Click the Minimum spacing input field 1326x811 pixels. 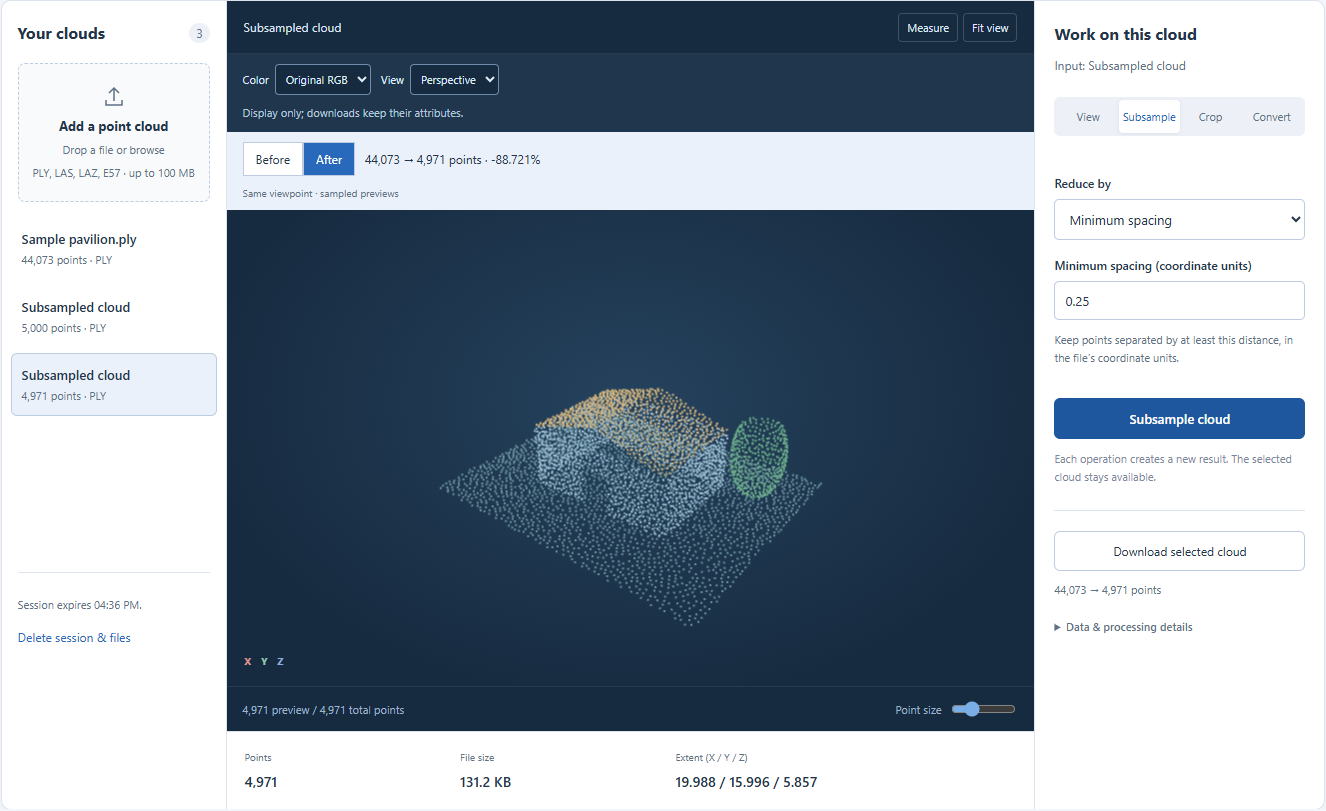tap(1179, 301)
